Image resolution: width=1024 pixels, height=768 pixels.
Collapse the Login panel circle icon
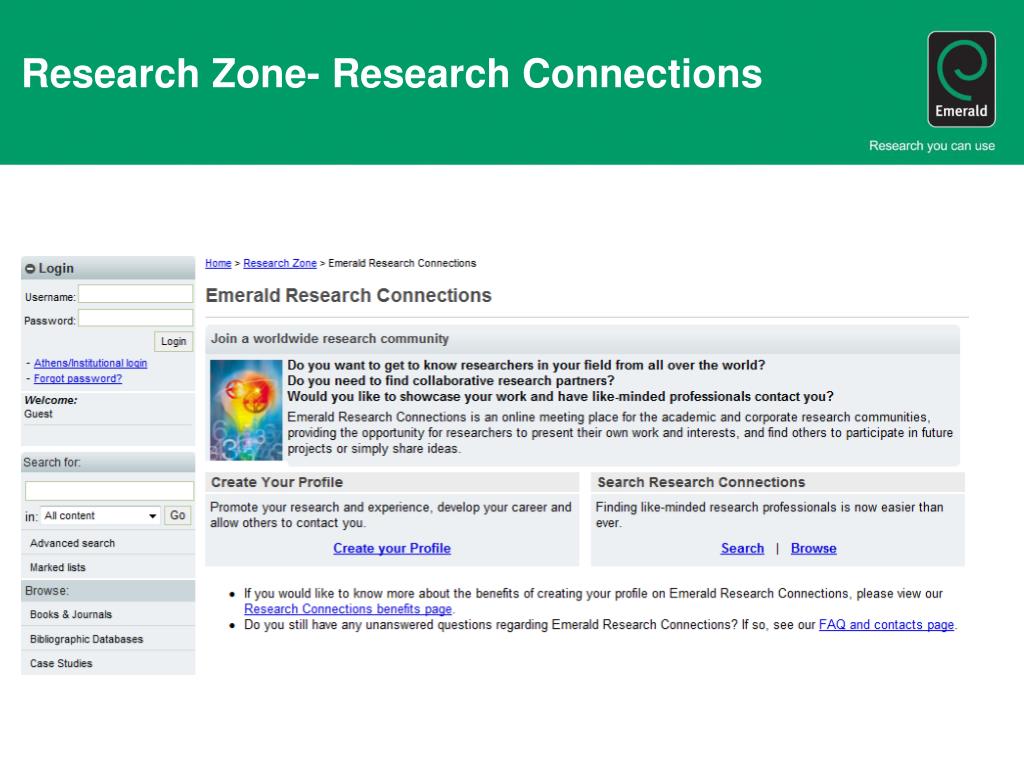click(x=29, y=268)
